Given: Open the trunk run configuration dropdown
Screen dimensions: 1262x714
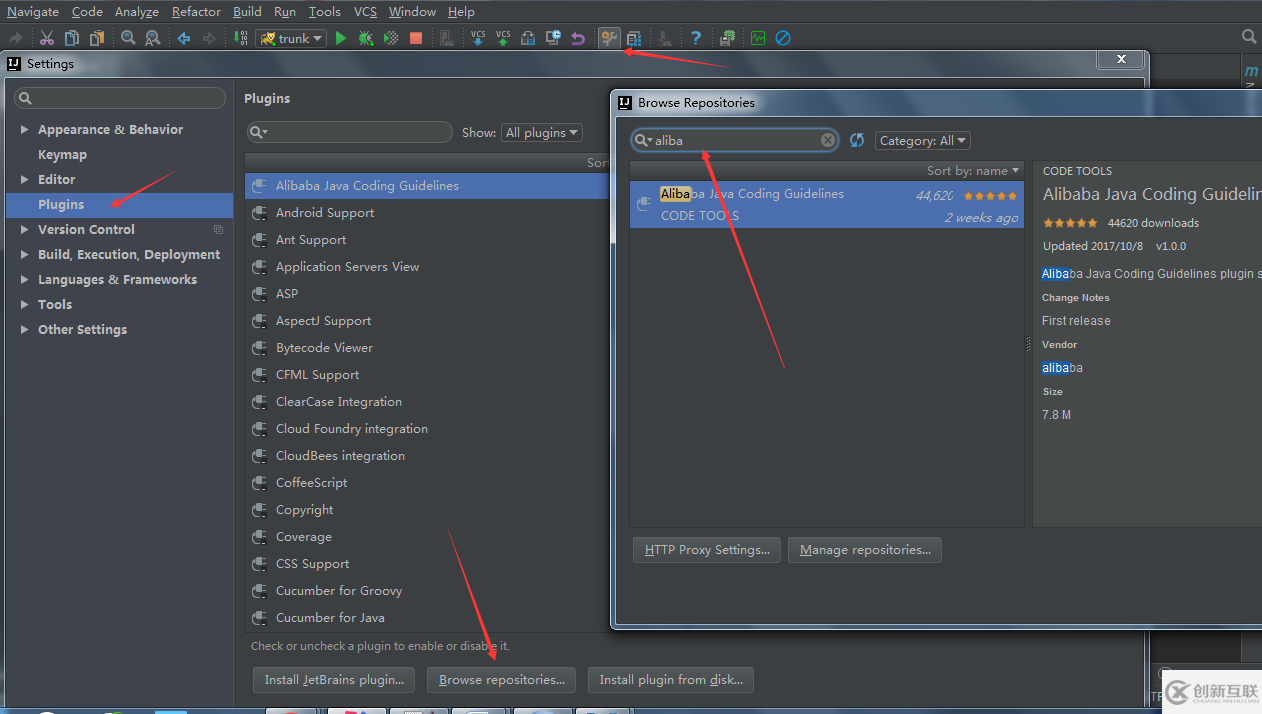Looking at the screenshot, I should 292,38.
